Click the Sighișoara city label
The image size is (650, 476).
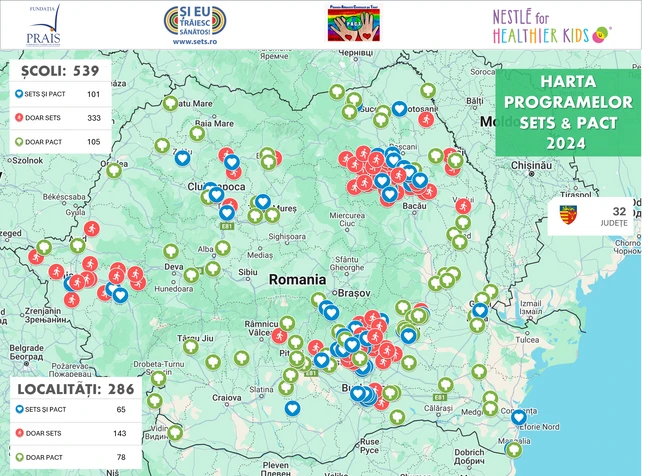(287, 237)
